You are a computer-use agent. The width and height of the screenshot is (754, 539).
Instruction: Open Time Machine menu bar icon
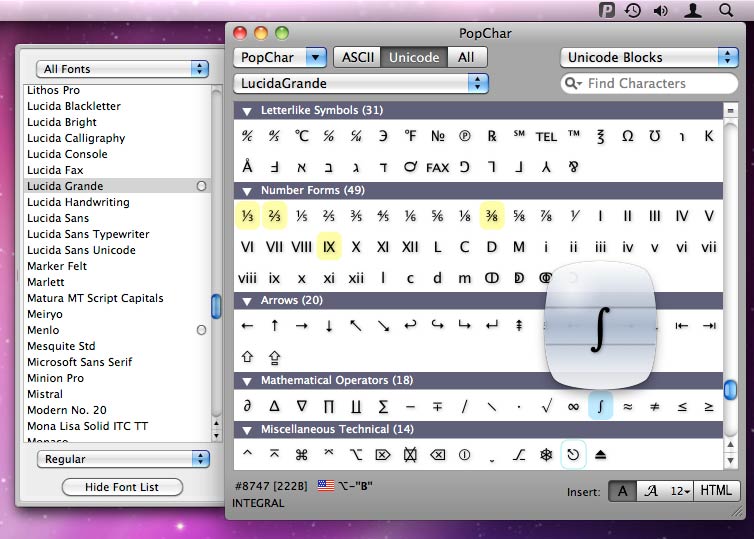pos(633,10)
